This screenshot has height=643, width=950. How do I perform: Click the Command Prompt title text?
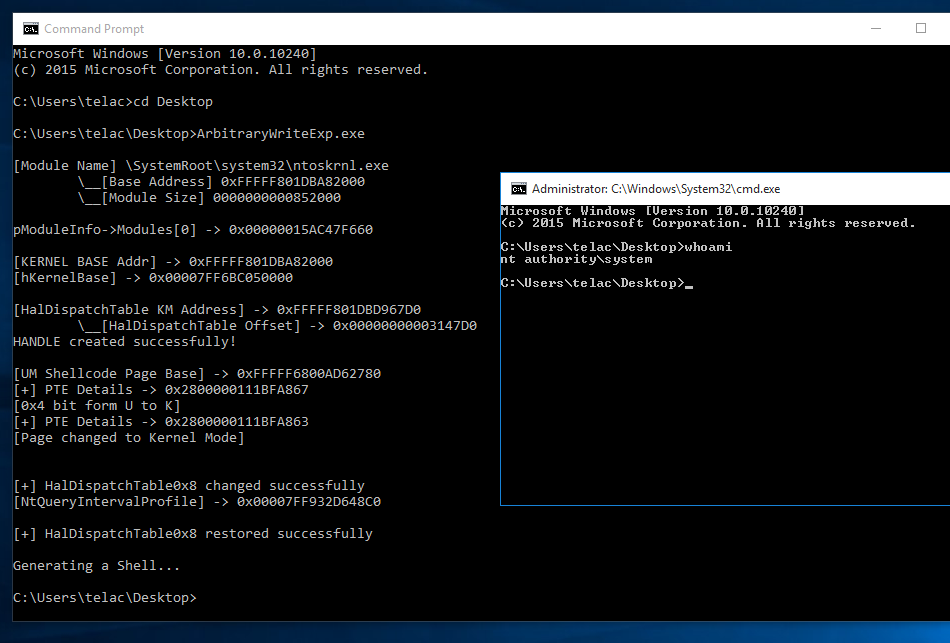94,29
